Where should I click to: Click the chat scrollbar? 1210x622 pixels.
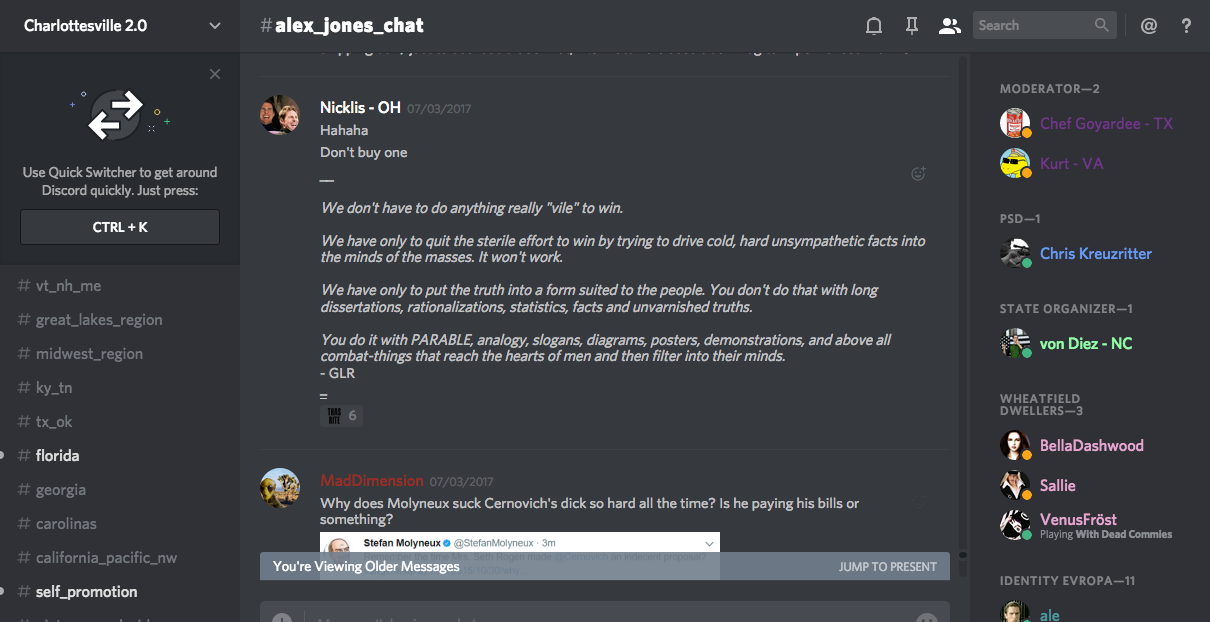pyautogui.click(x=962, y=300)
